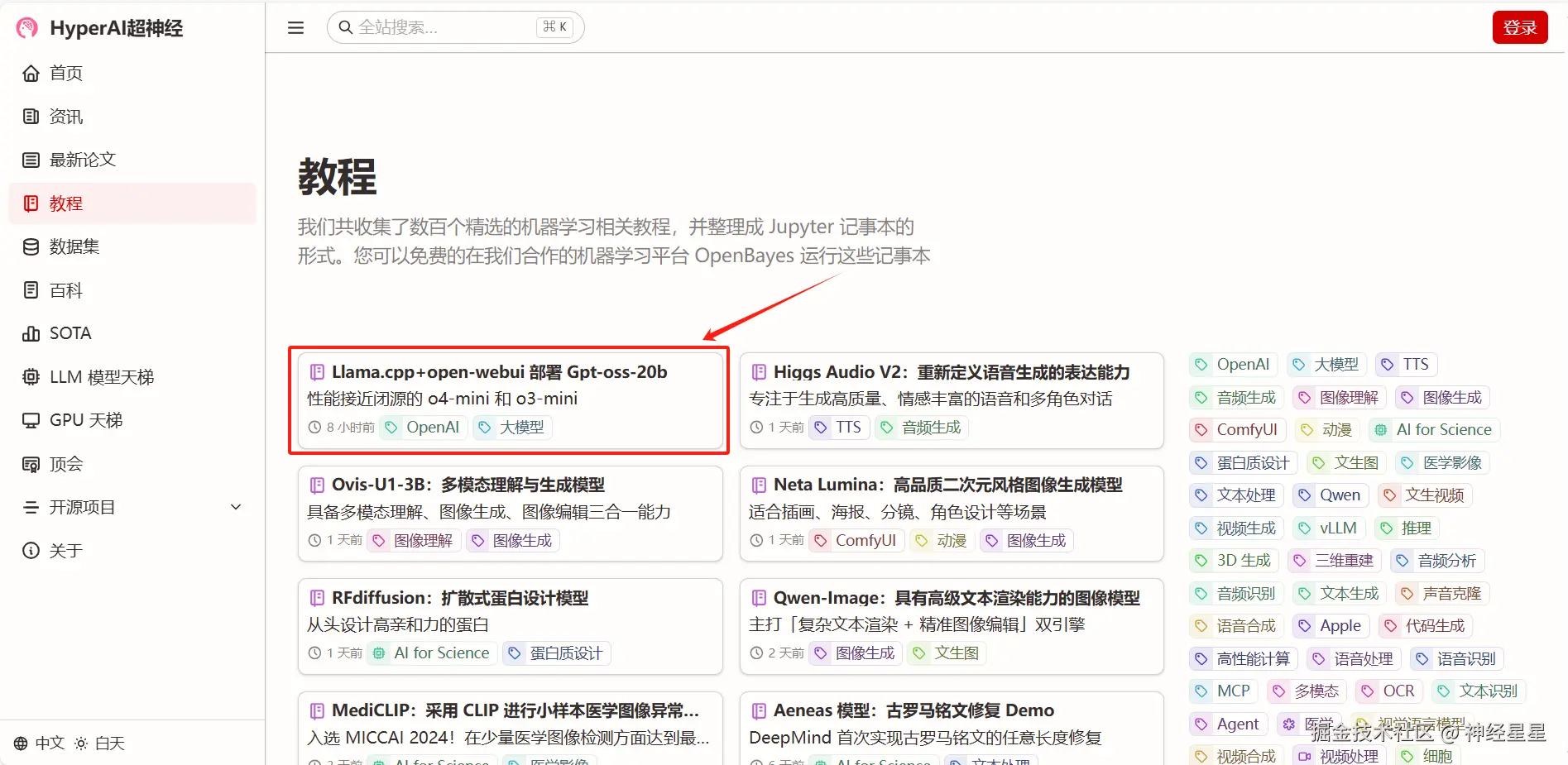Screen dimensions: 1568x765
Task: Open 百科 in the sidebar
Action: (x=132, y=290)
